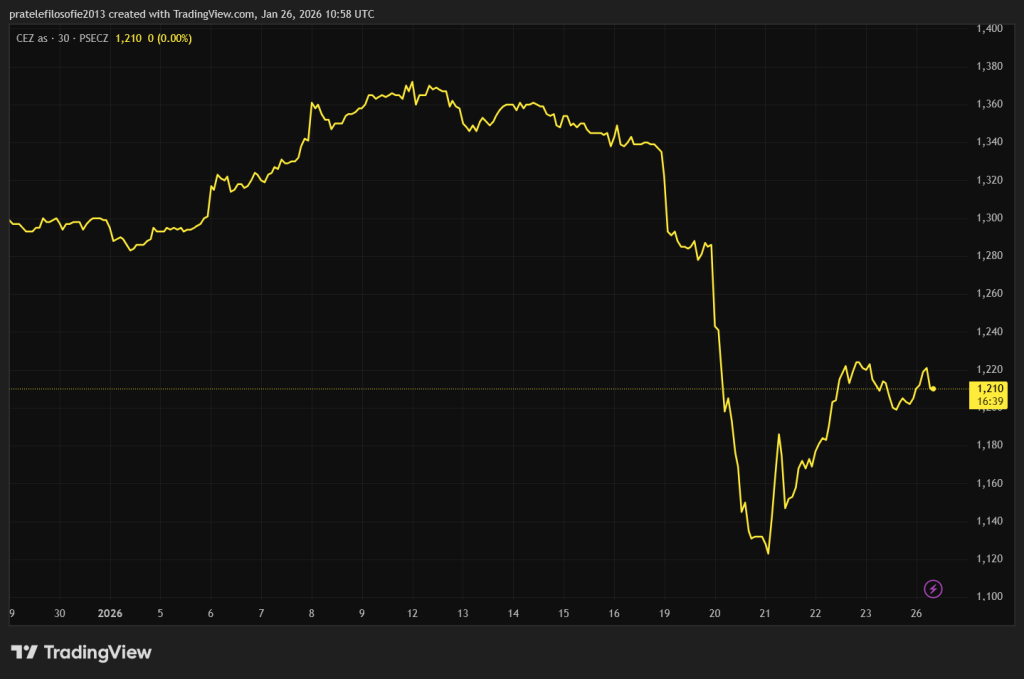Click the TradingView logo icon at bottom-left
The width and height of the screenshot is (1024, 679).
click(x=25, y=653)
